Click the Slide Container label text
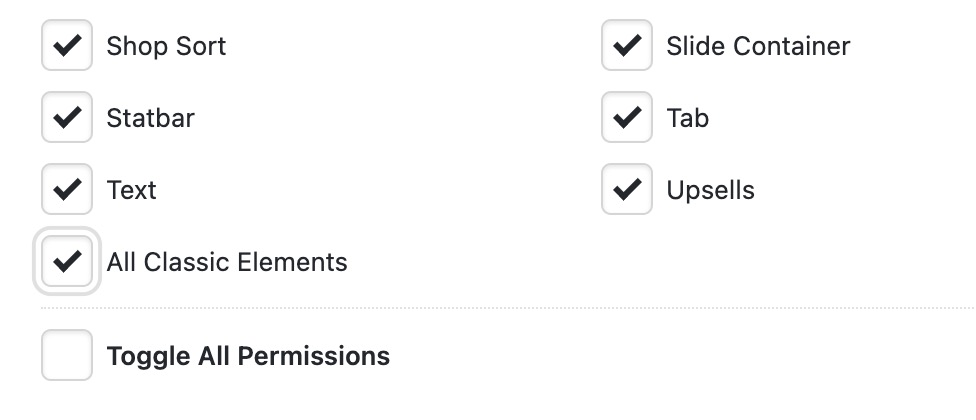Screen dimensions: 976x420 click(758, 46)
